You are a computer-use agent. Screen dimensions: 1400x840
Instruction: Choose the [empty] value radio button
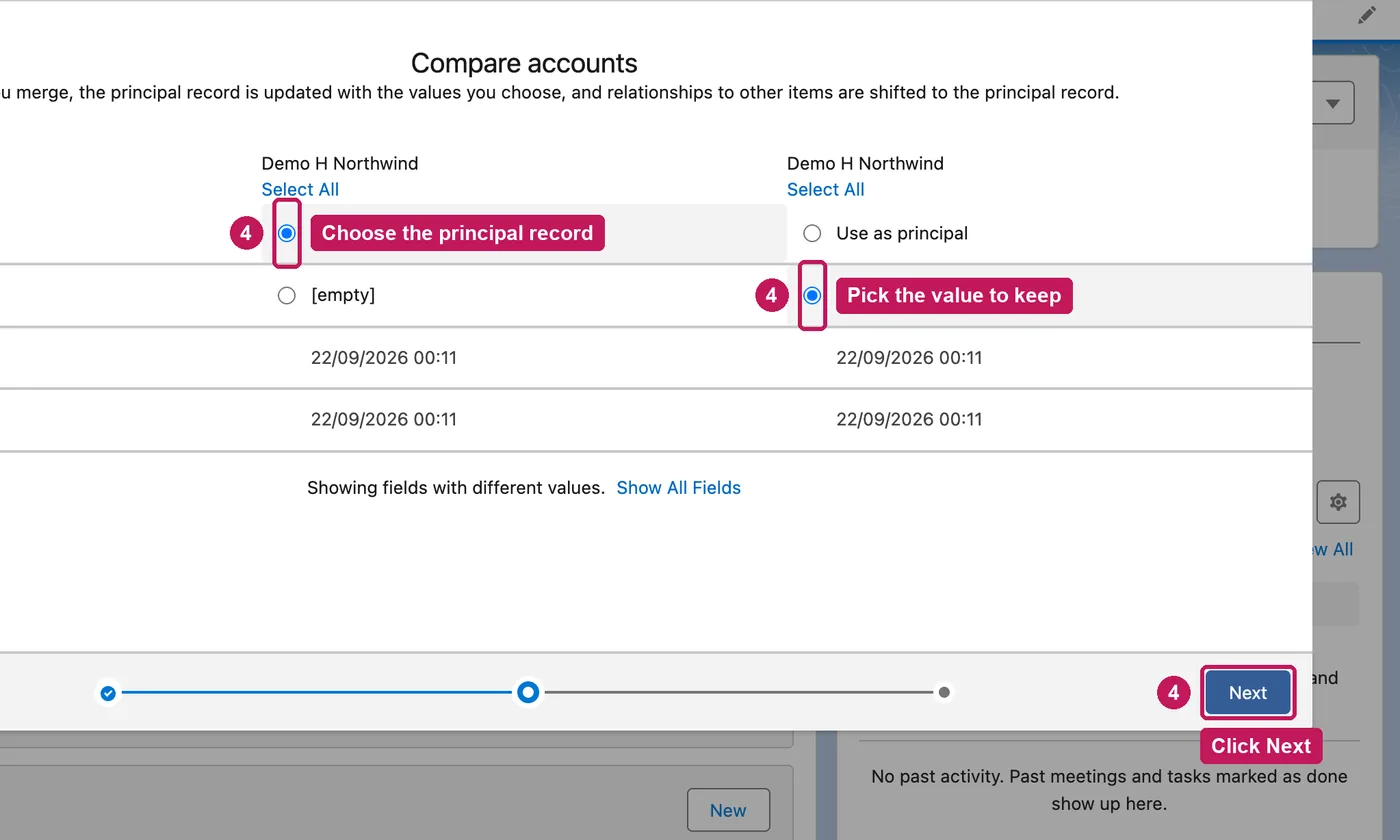[x=287, y=295]
